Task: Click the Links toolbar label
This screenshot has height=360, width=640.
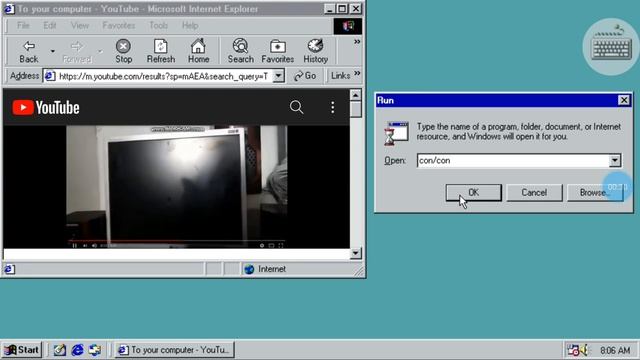Action: (x=340, y=76)
